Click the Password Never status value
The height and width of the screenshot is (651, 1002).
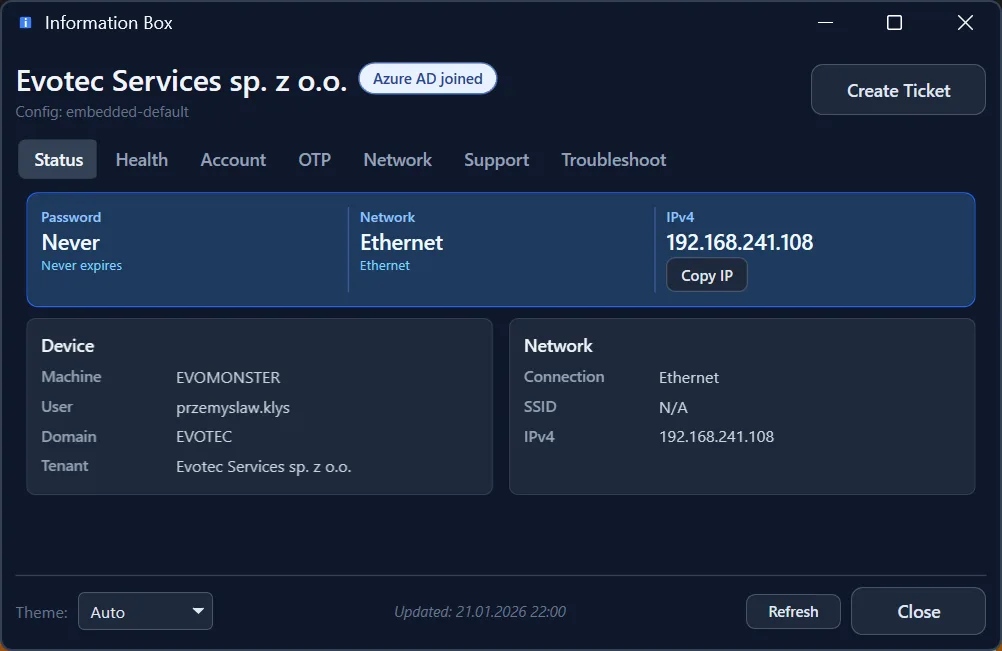coord(70,243)
